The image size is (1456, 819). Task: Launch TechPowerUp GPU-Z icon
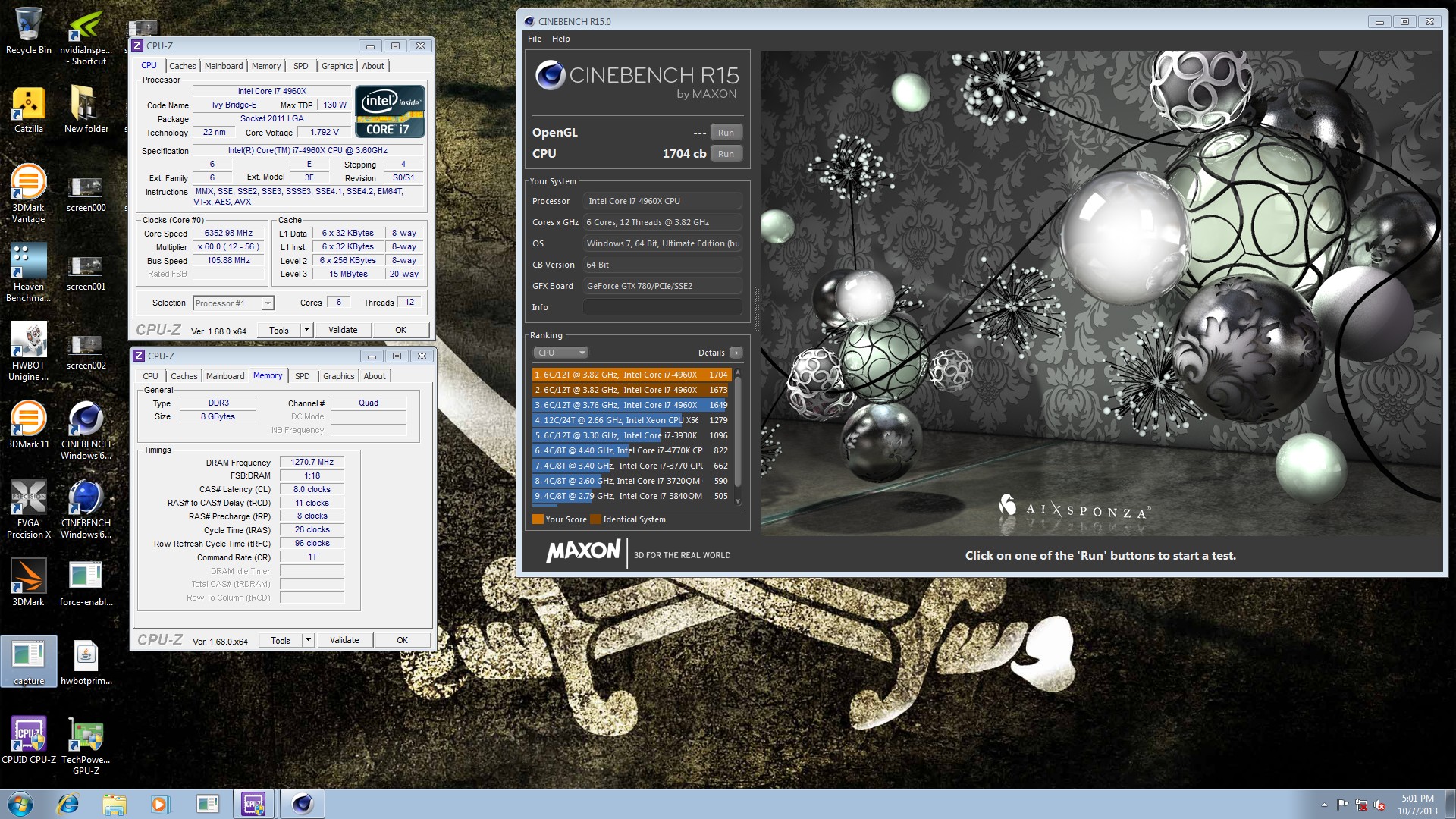[x=86, y=745]
